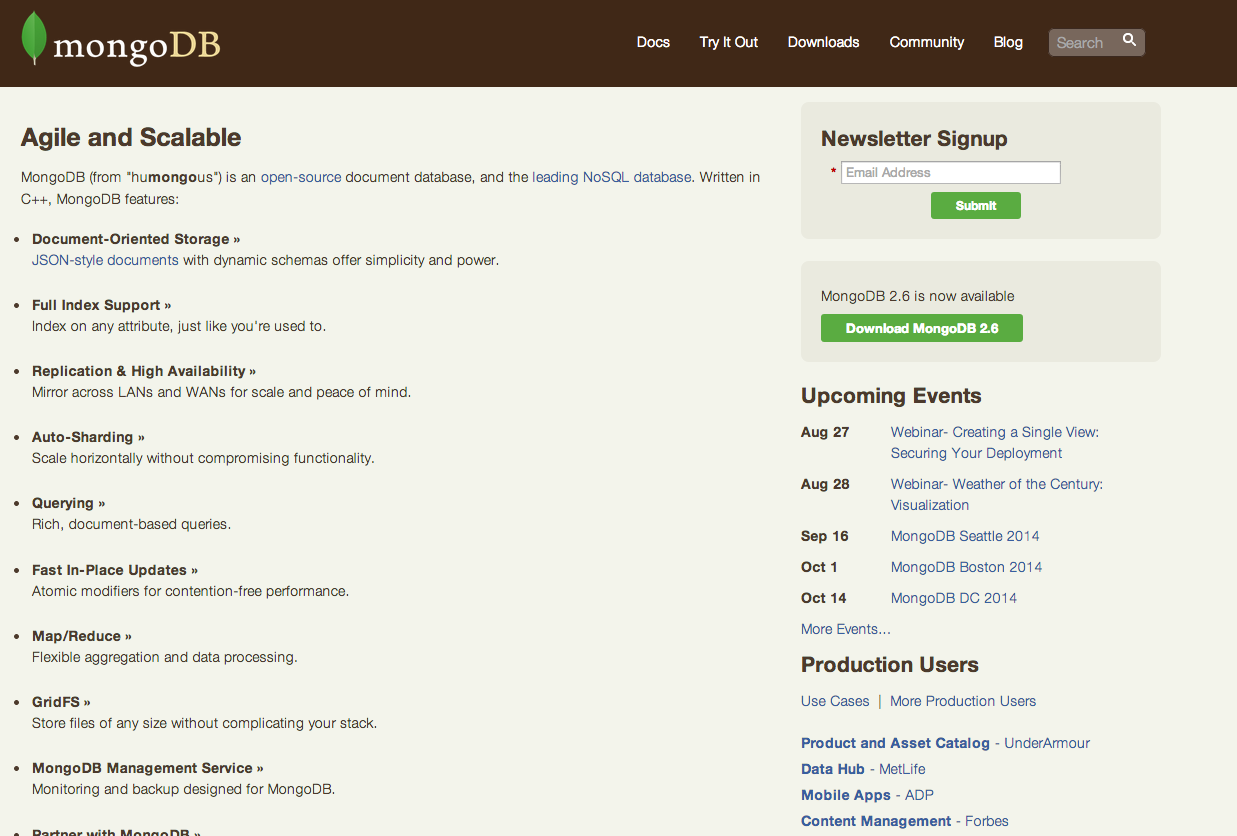Image resolution: width=1237 pixels, height=836 pixels.
Task: Click the Email Address field
Action: (950, 173)
